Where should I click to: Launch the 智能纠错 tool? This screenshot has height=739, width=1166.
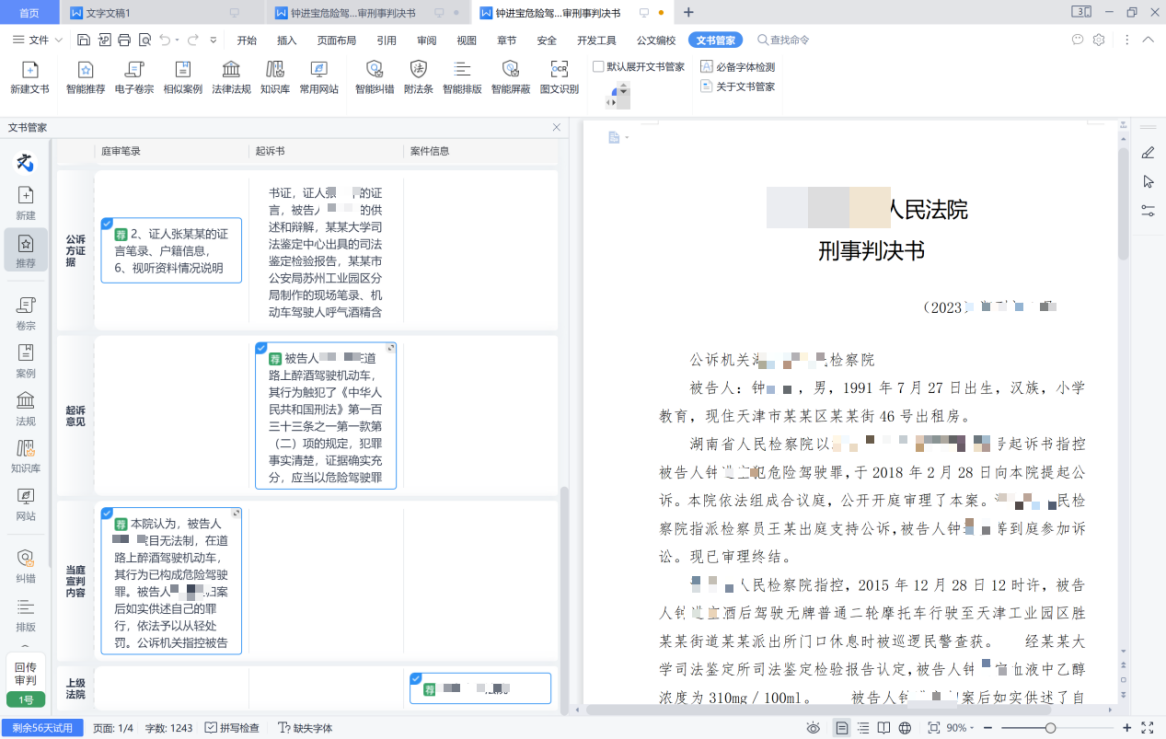(x=374, y=77)
